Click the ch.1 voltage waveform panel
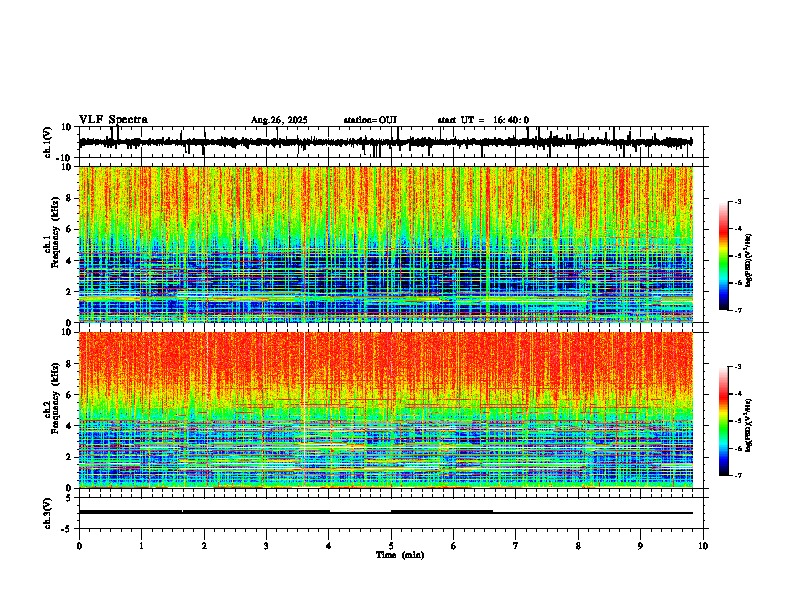Screen dimensions: 792x612 (x=393, y=142)
